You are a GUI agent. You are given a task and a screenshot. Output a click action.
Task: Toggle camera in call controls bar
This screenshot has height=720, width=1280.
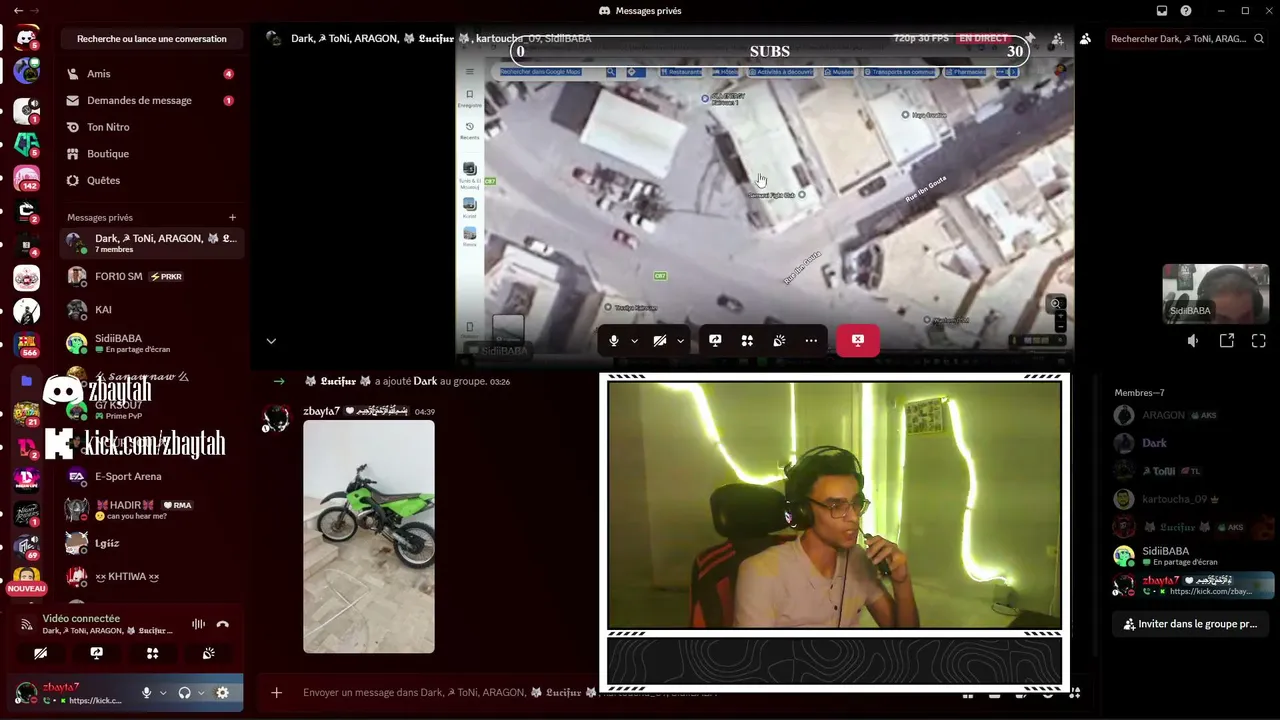pos(660,341)
